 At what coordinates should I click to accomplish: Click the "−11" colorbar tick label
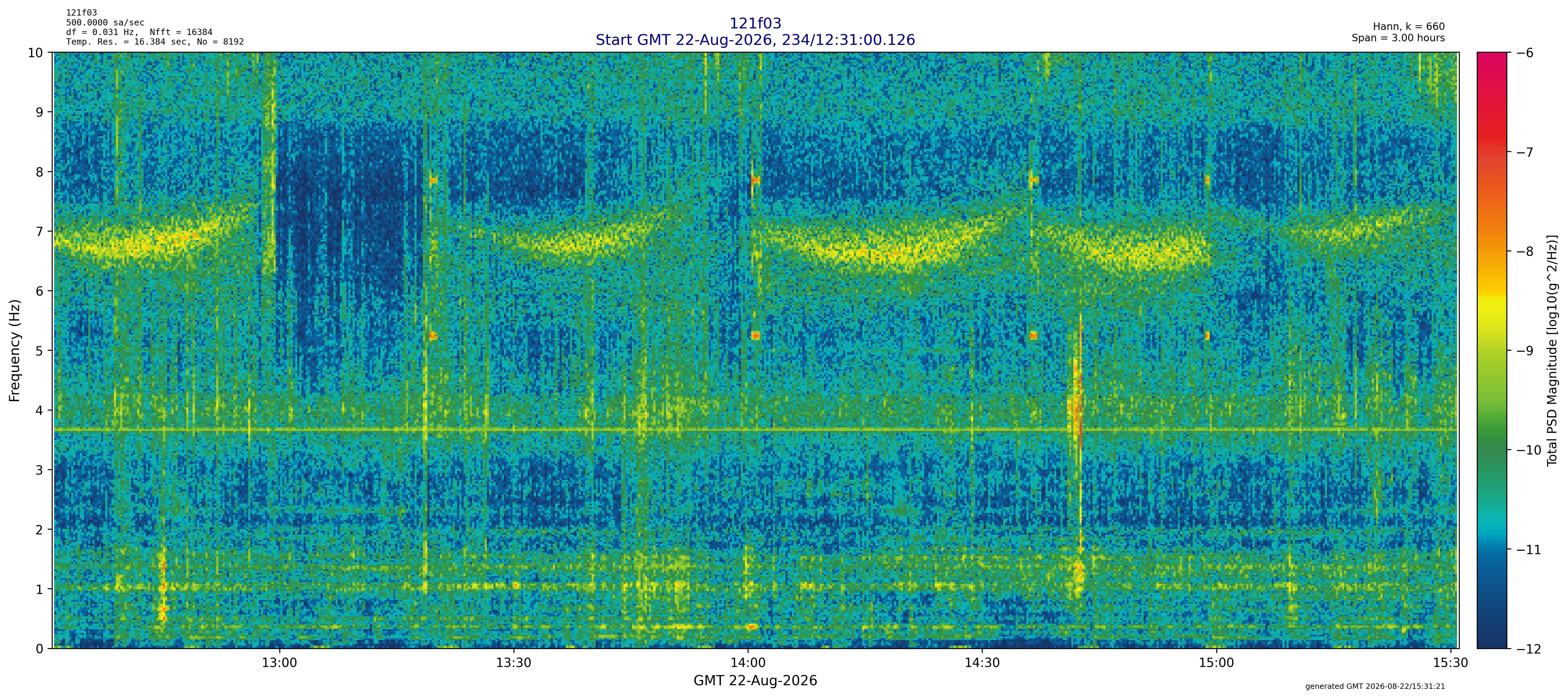pyautogui.click(x=1529, y=550)
